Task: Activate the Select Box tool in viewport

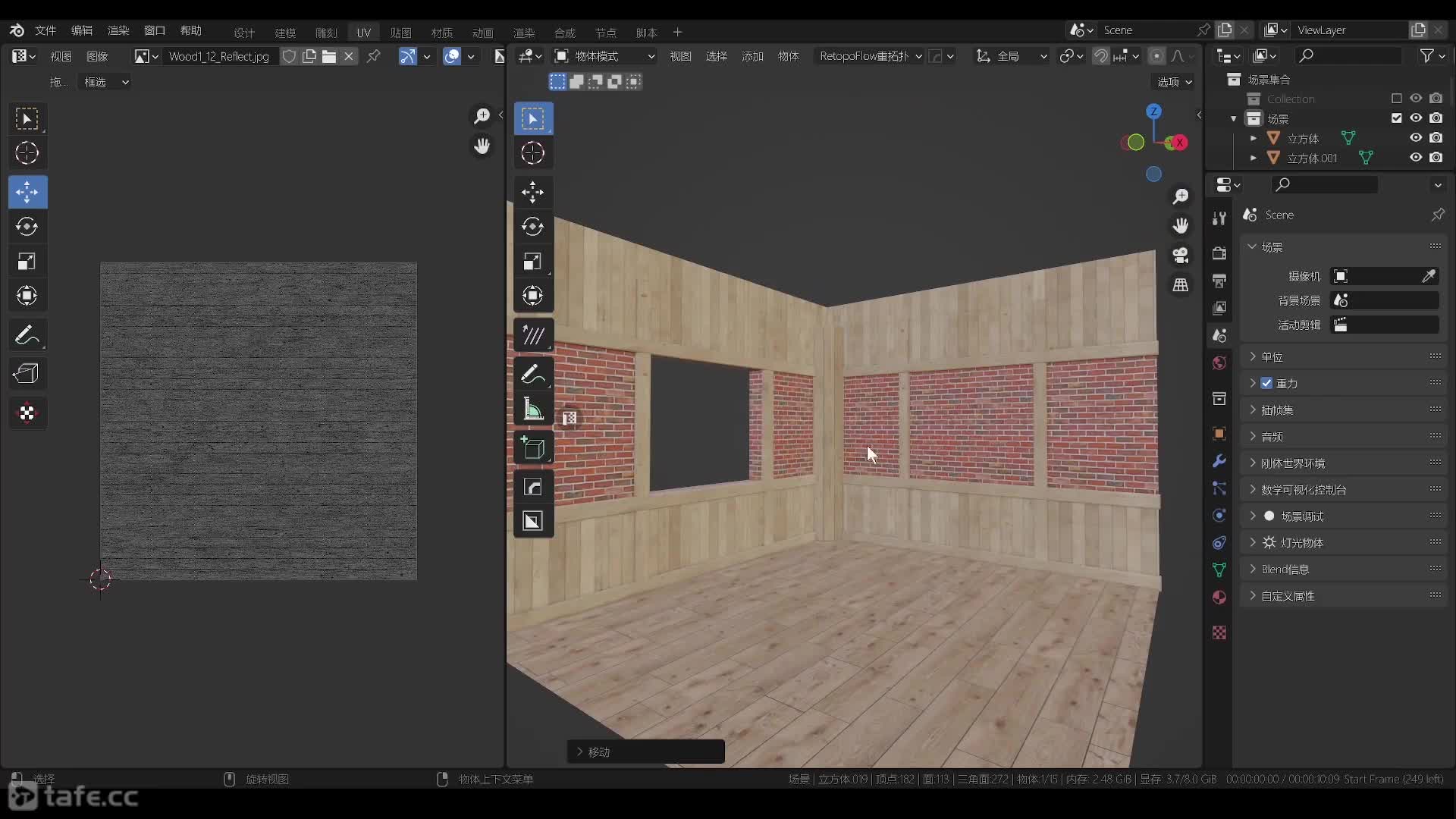Action: pos(533,119)
